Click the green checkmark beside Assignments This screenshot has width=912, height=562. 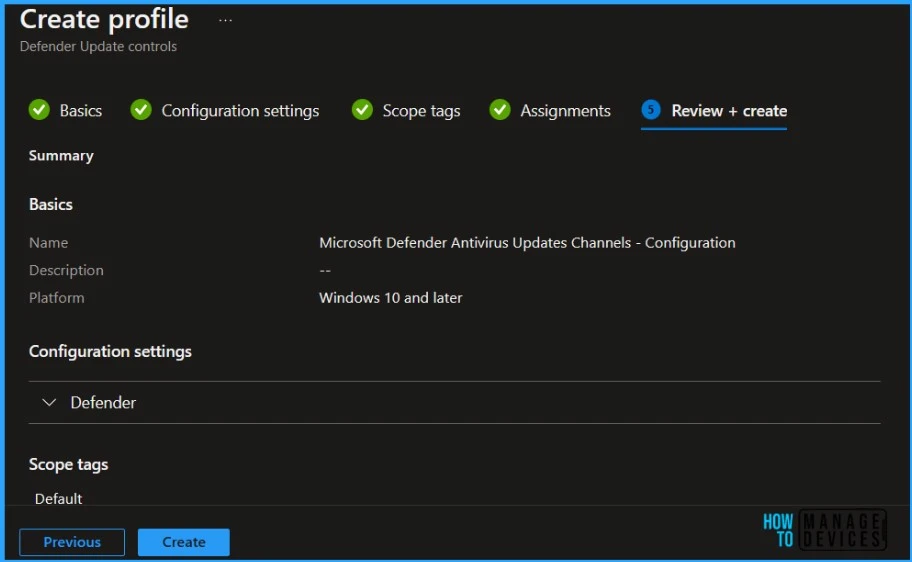(x=500, y=109)
